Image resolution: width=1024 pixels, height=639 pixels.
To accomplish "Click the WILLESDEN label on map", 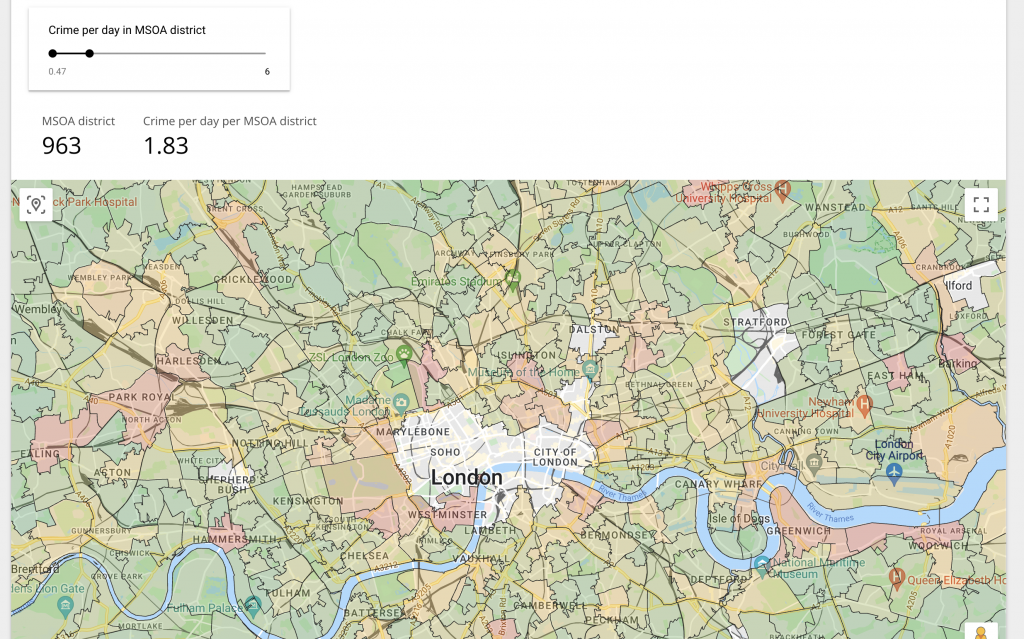I will pyautogui.click(x=202, y=321).
